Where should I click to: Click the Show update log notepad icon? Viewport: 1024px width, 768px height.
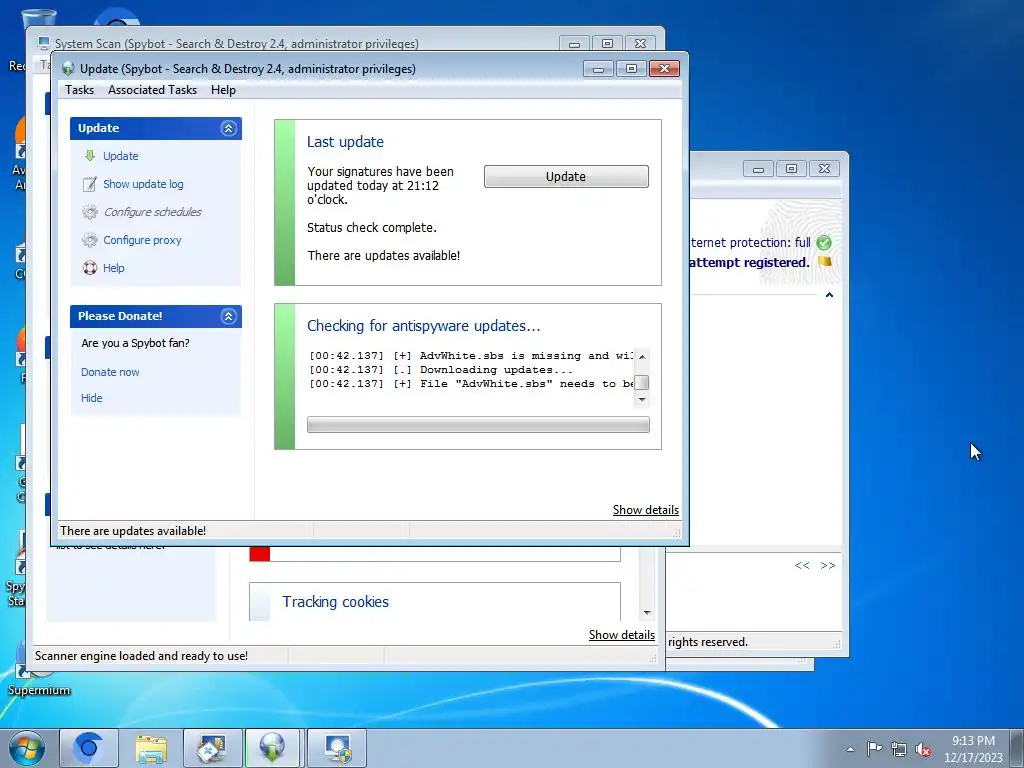pos(90,184)
